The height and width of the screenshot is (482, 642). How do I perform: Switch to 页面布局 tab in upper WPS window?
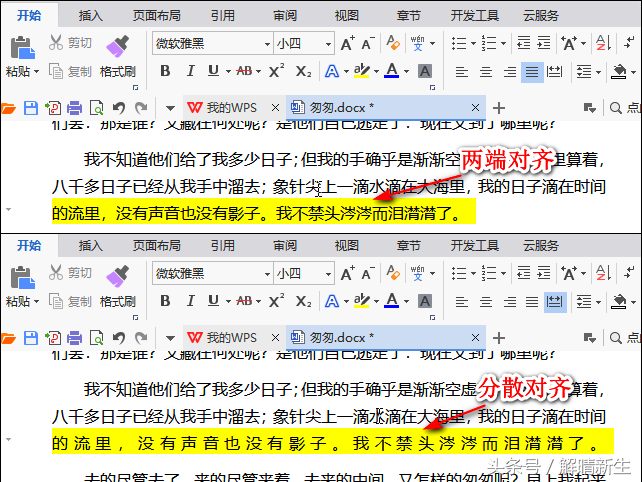(156, 16)
